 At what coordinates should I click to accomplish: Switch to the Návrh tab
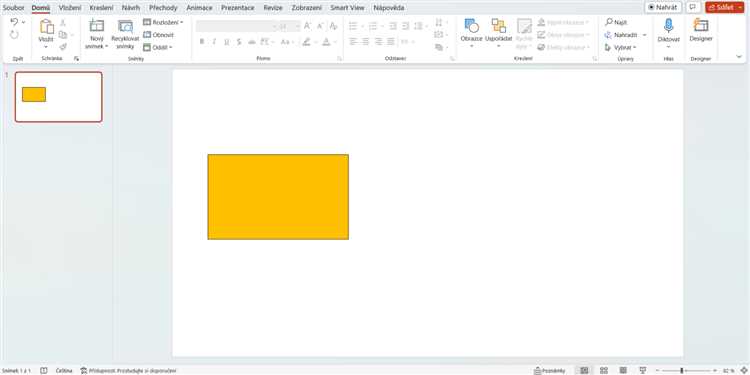point(131,8)
